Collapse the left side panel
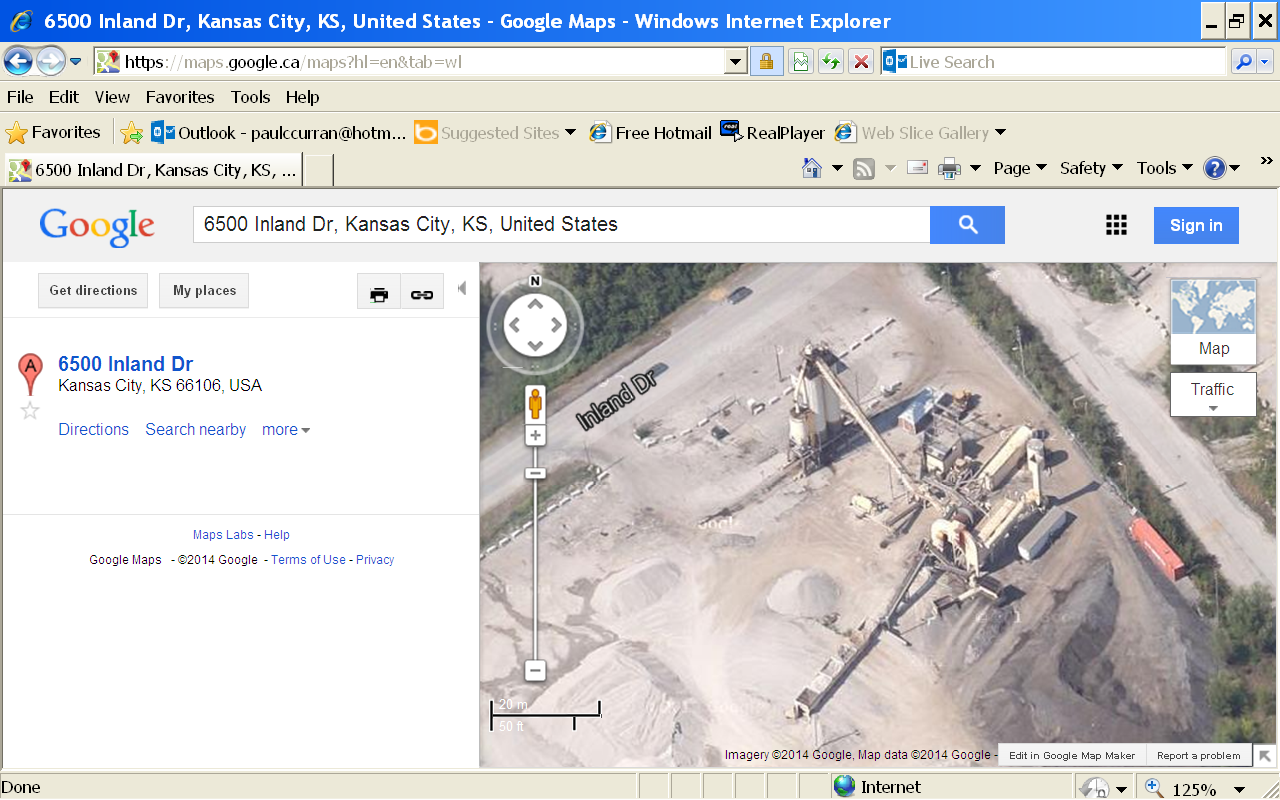 461,289
